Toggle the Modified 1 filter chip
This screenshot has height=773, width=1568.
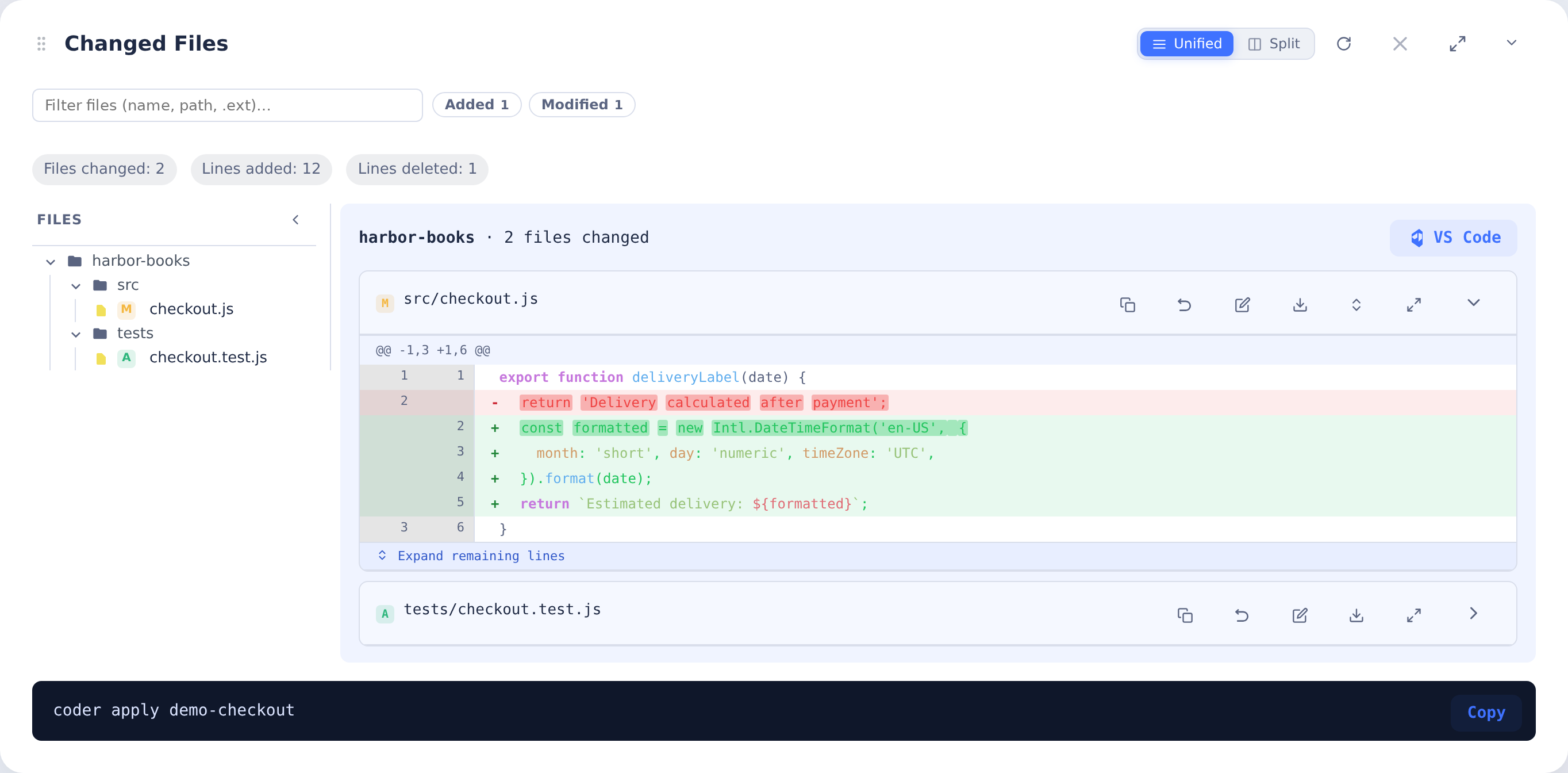click(581, 105)
